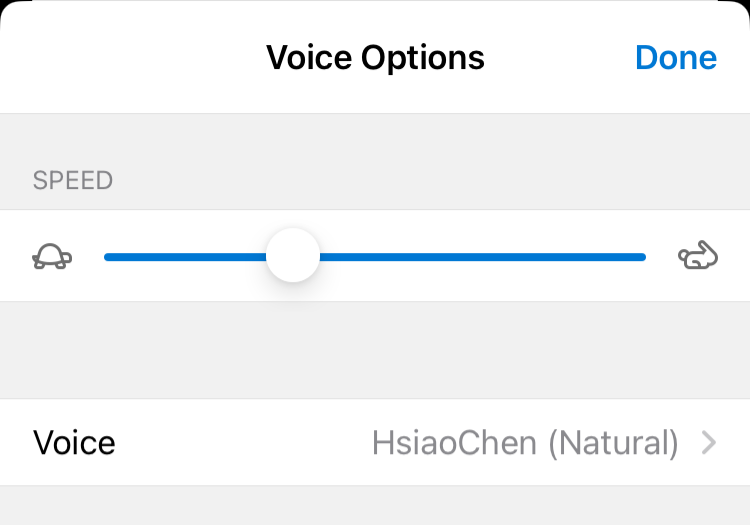Open the Voice selection row

(x=375, y=442)
